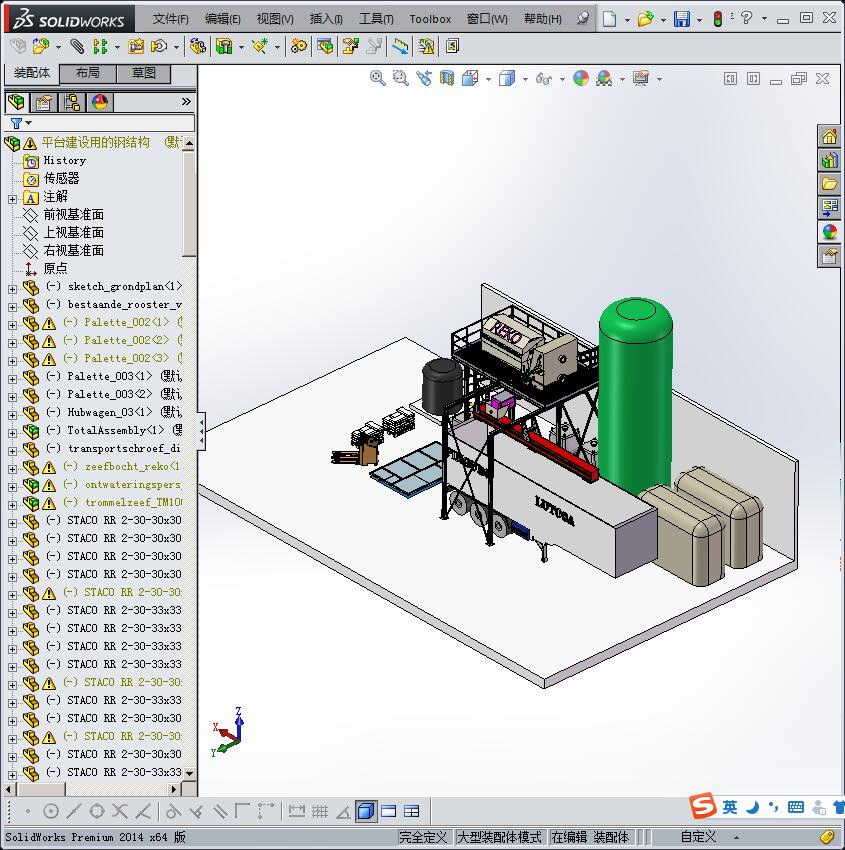The height and width of the screenshot is (850, 845).
Task: Toggle Sogou input English mode indicator
Action: [x=730, y=807]
